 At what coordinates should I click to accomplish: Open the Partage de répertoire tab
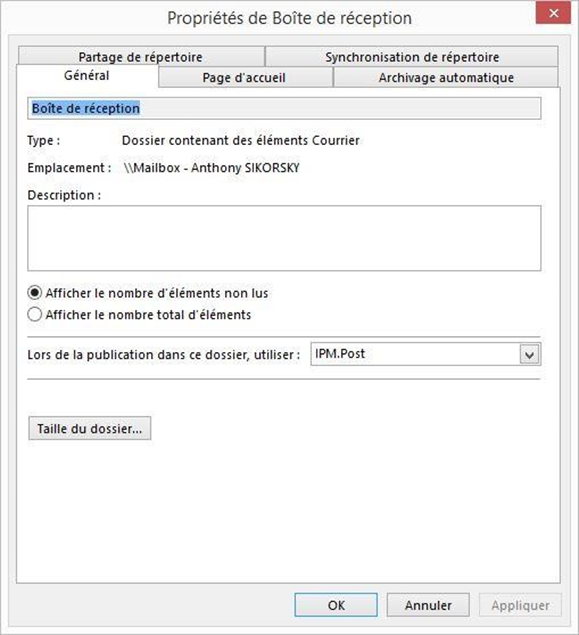click(141, 57)
